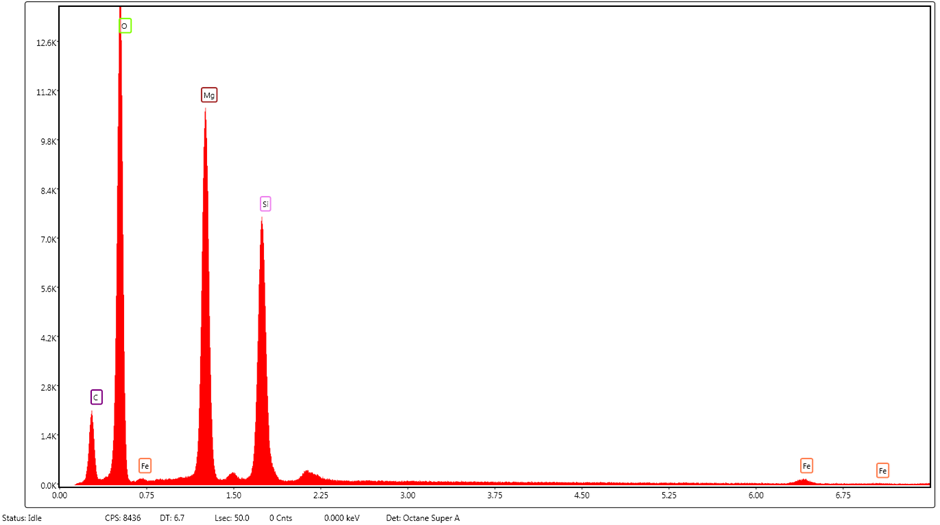Click the rightmost Fe label
The height and width of the screenshot is (525, 940).
point(882,470)
